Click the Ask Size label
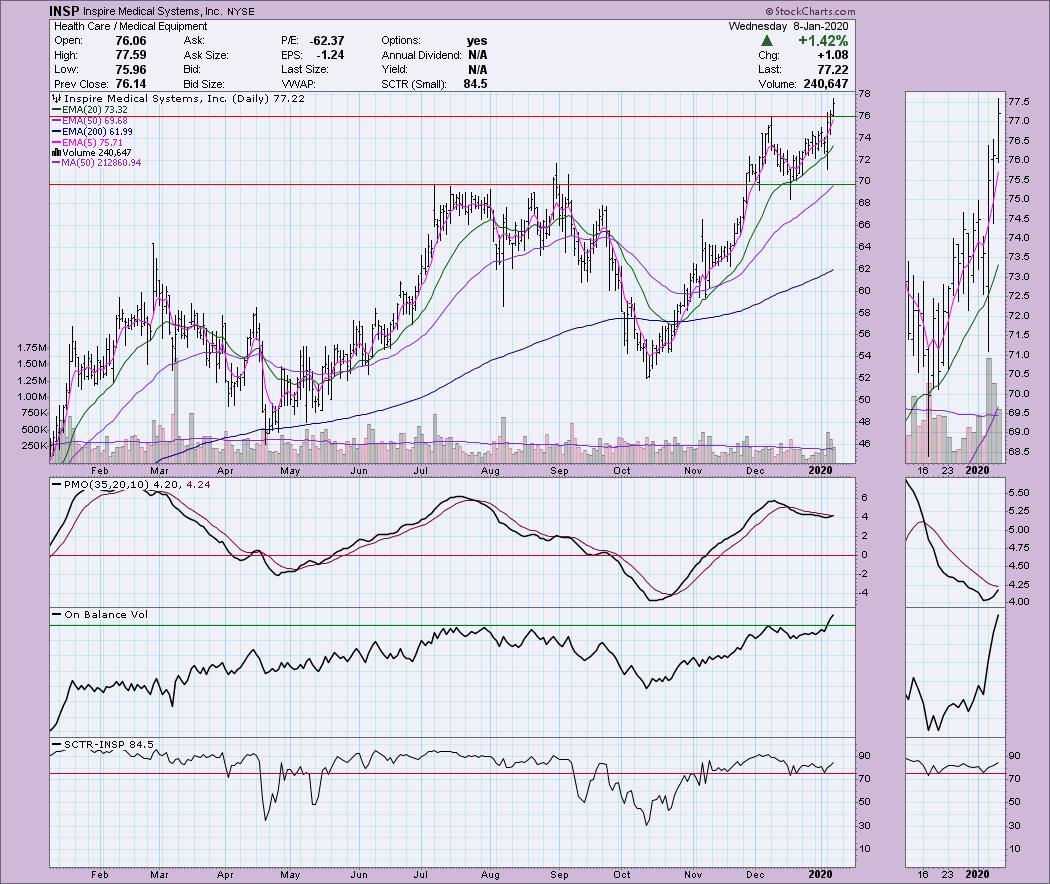Screen dimensions: 1050x884 (206, 55)
